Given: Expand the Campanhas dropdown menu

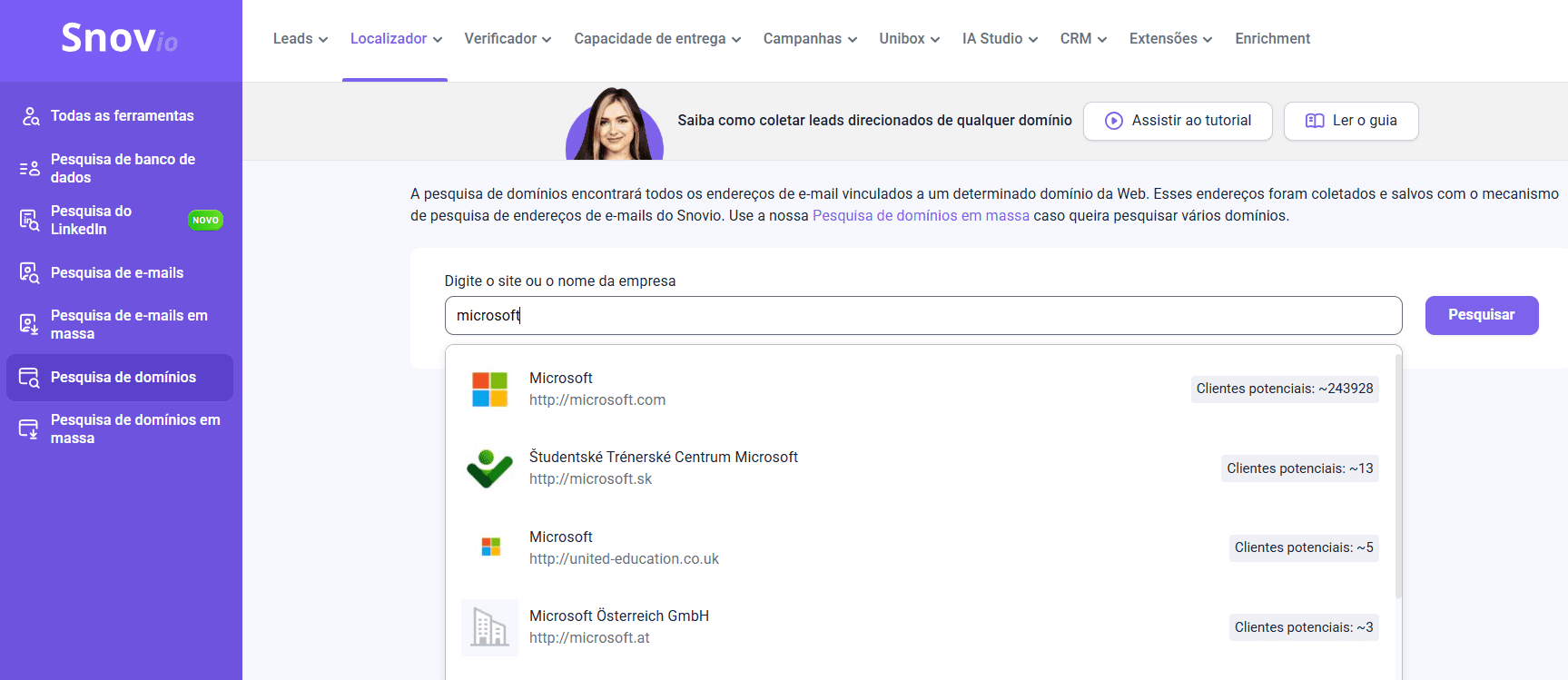Looking at the screenshot, I should click(x=811, y=39).
